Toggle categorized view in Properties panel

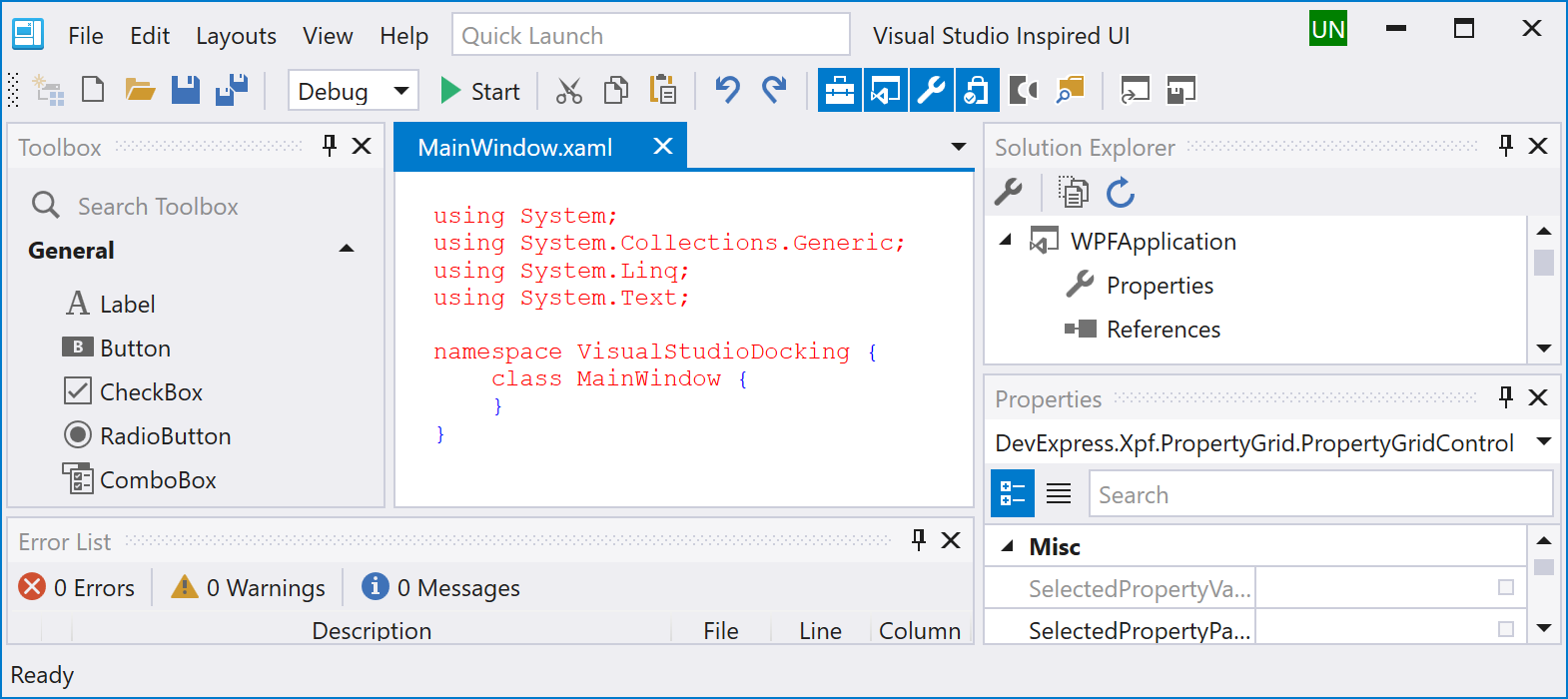coord(1012,494)
